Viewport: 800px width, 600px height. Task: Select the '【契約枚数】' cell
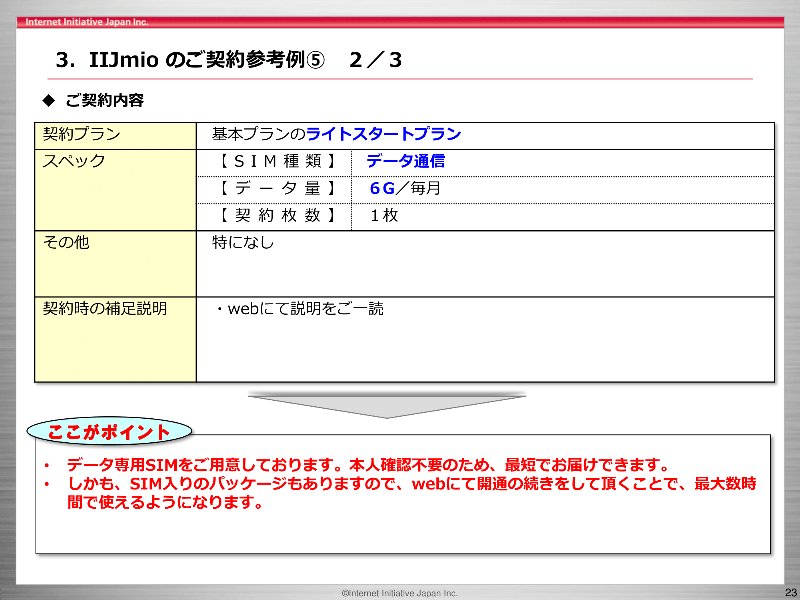tap(274, 216)
